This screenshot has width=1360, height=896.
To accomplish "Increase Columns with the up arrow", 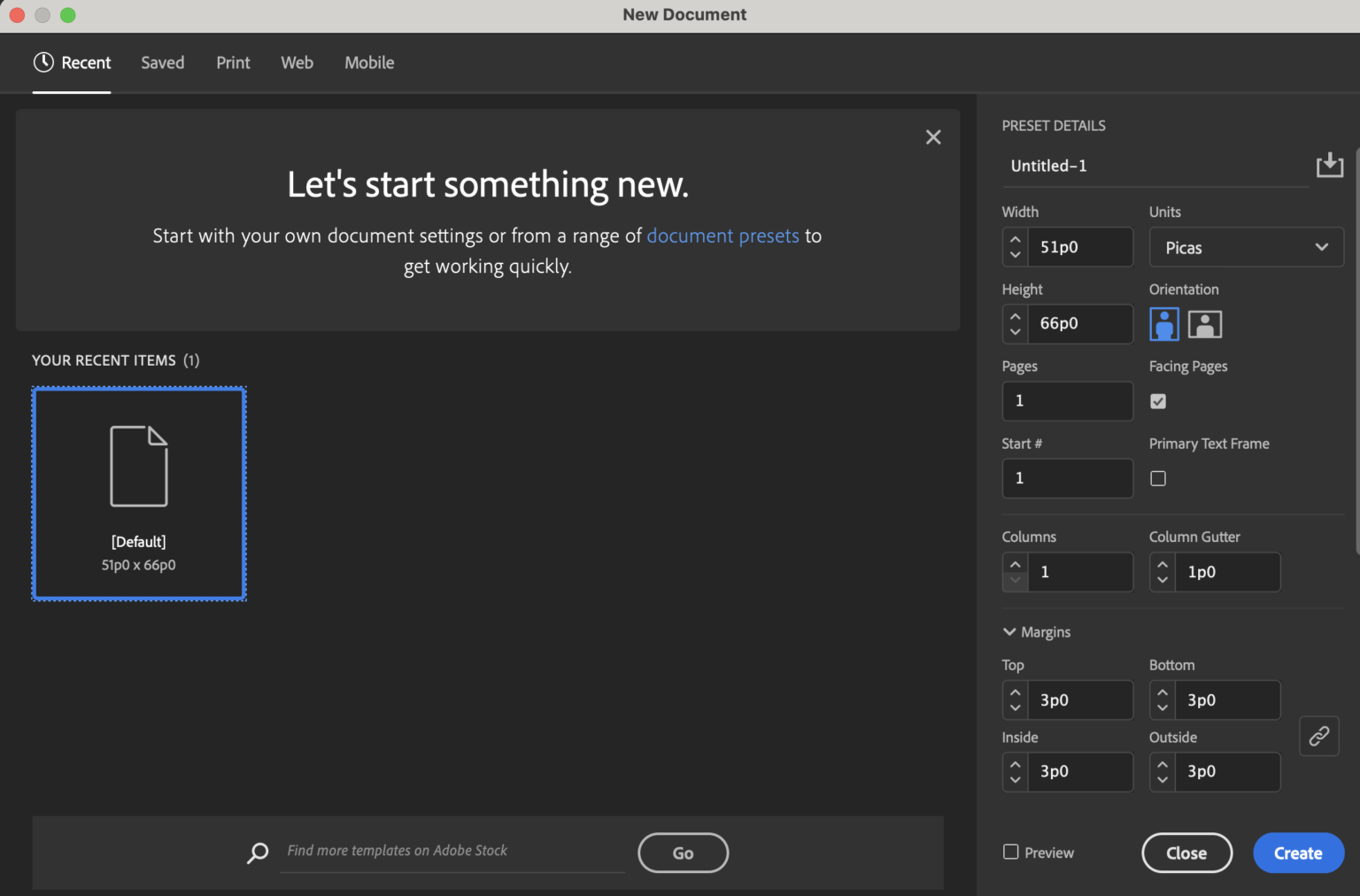I will click(1015, 565).
